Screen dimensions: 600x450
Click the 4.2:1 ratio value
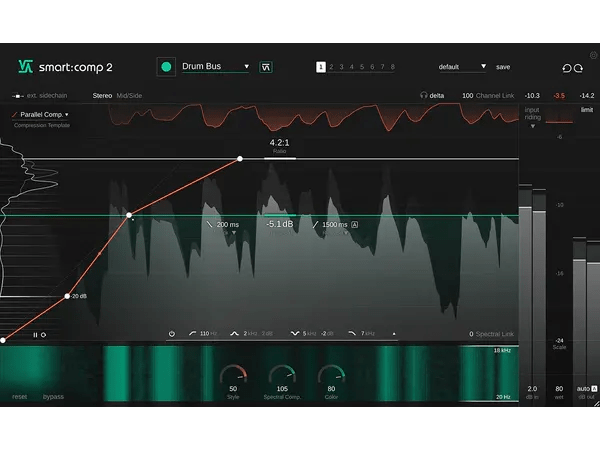pyautogui.click(x=279, y=143)
